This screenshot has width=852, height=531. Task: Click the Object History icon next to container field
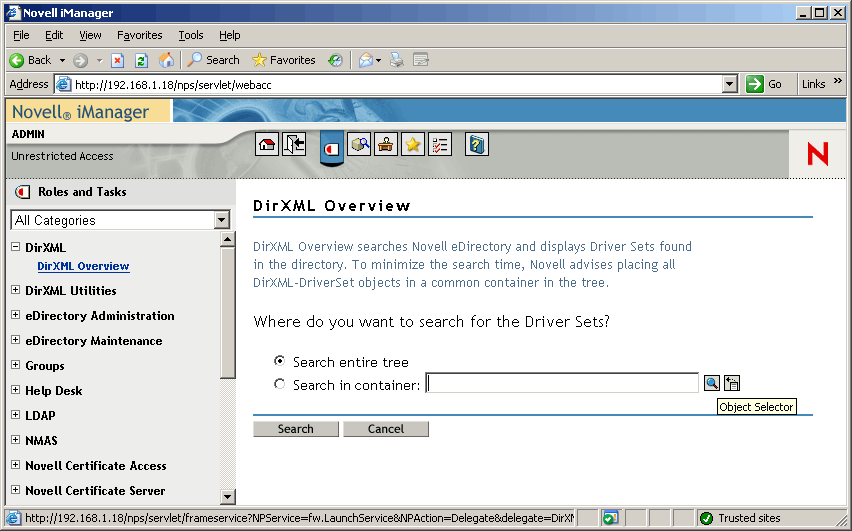tap(732, 383)
